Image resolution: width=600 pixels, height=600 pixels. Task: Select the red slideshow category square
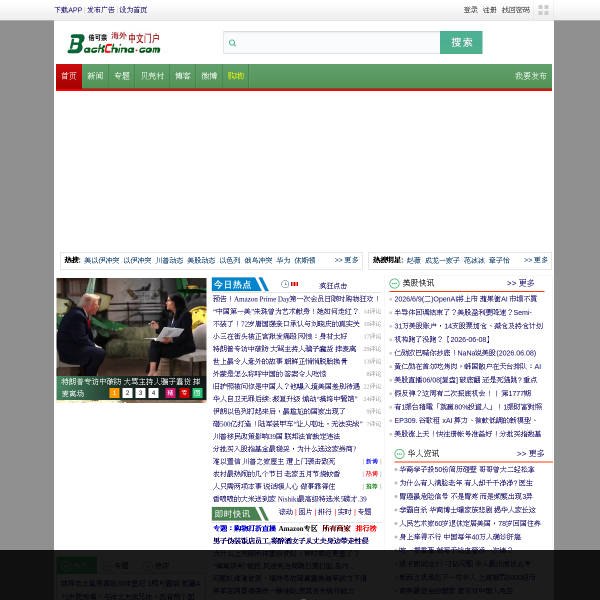pos(184,393)
